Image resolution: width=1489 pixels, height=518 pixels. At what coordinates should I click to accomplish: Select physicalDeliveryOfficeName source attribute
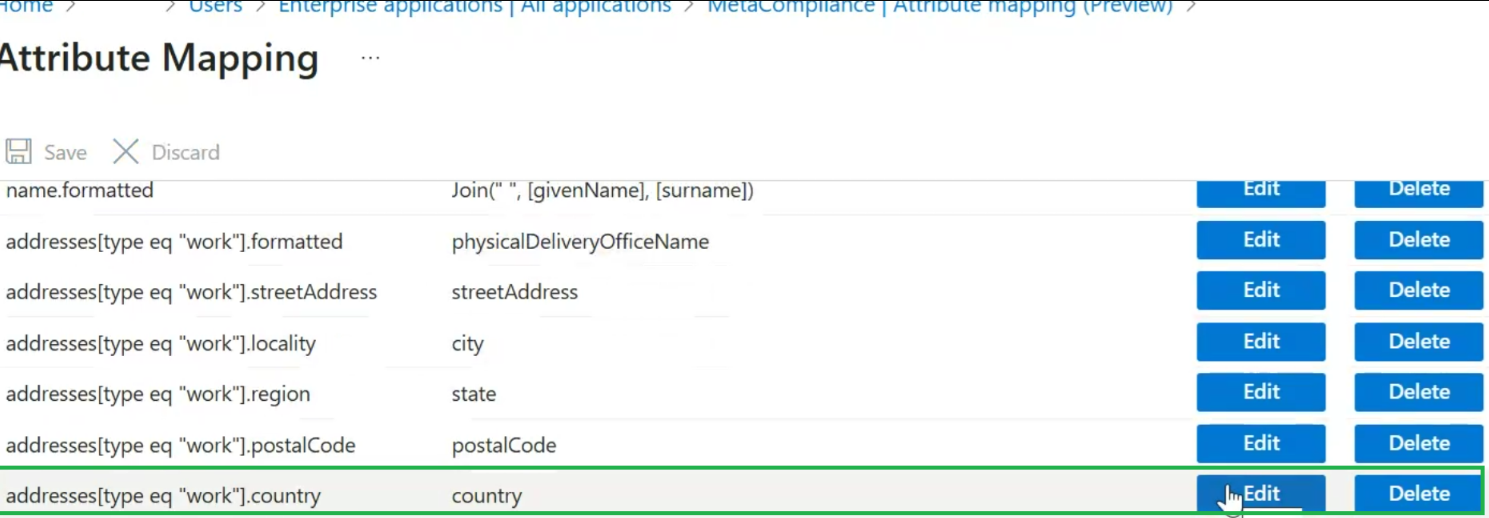coord(580,242)
